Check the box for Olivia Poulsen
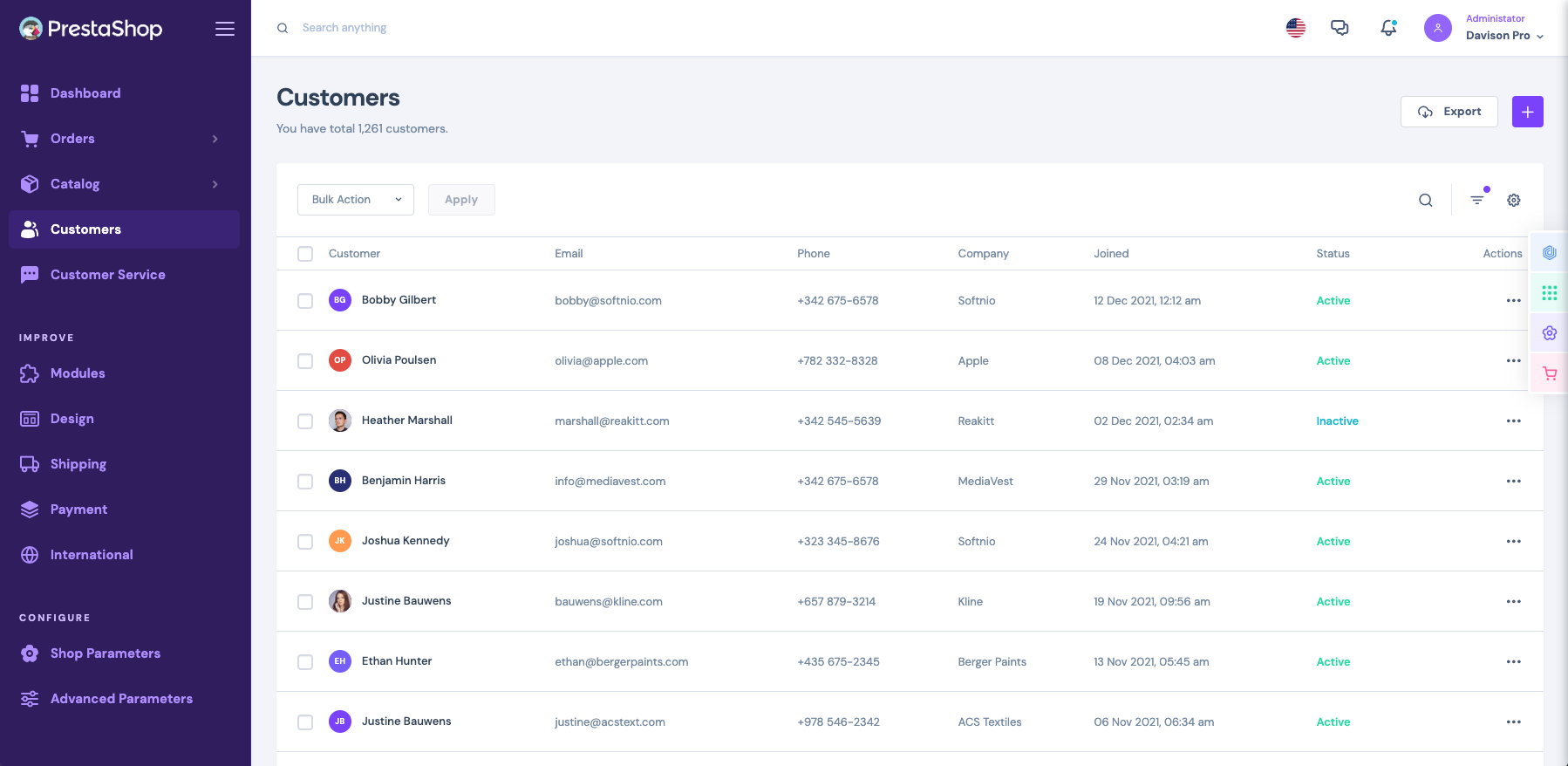Screen dimensions: 1568x766 pos(305,361)
